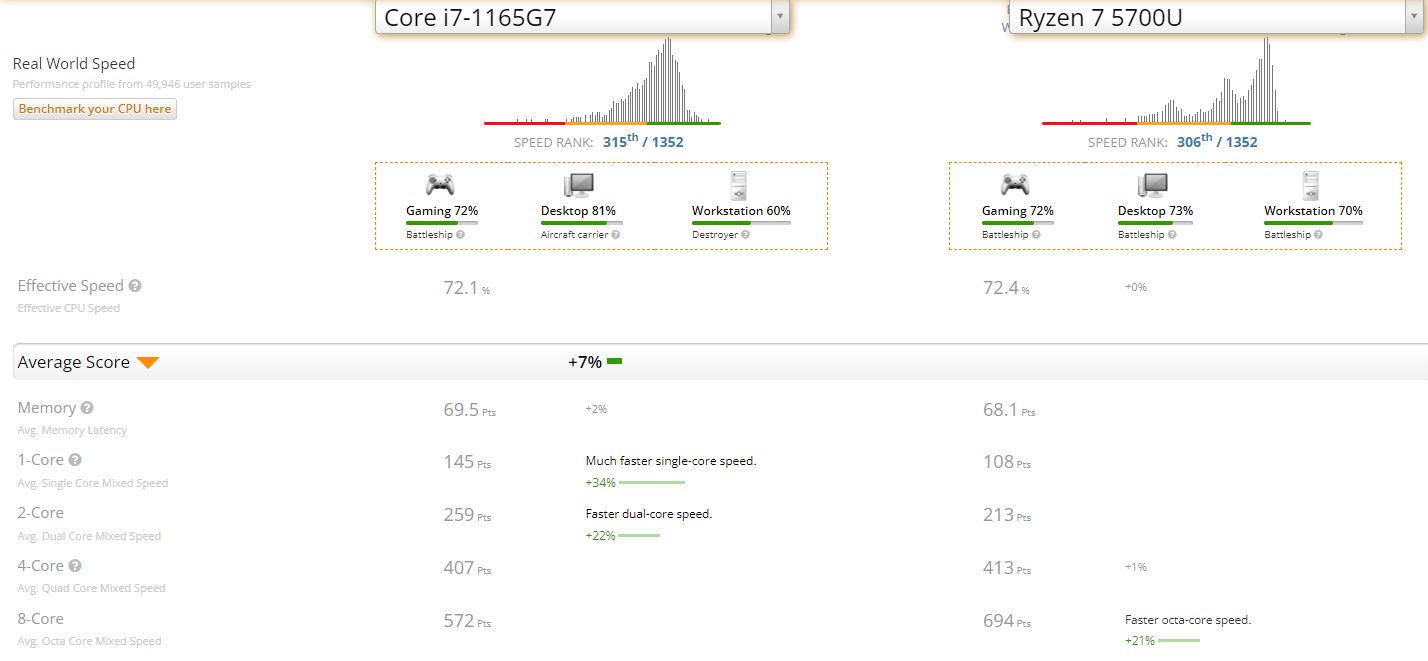The image size is (1428, 661).
Task: Open the 315th / 1352 speed rank link
Action: [x=643, y=142]
